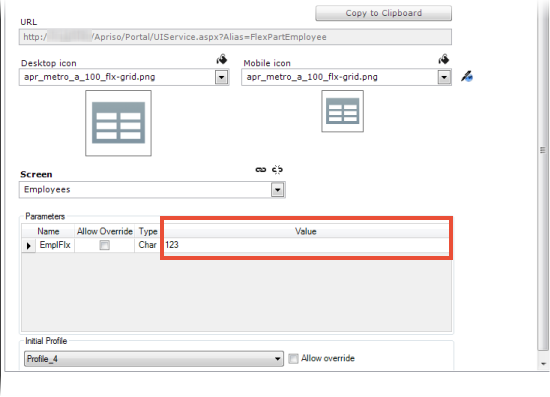Open the Mobile icon dropdown list

[x=444, y=77]
